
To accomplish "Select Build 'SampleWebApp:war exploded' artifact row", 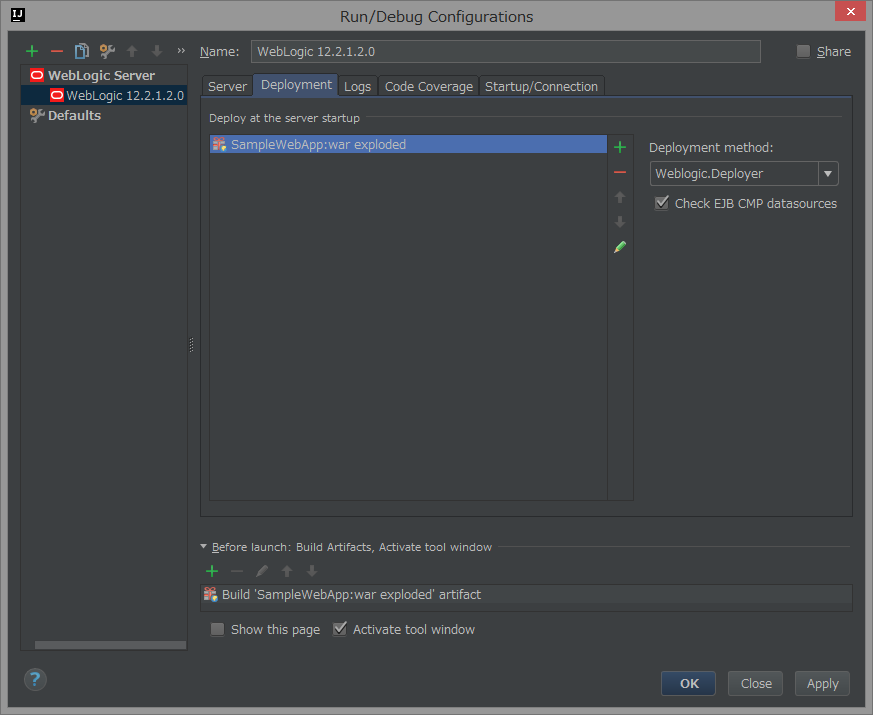I will [526, 594].
